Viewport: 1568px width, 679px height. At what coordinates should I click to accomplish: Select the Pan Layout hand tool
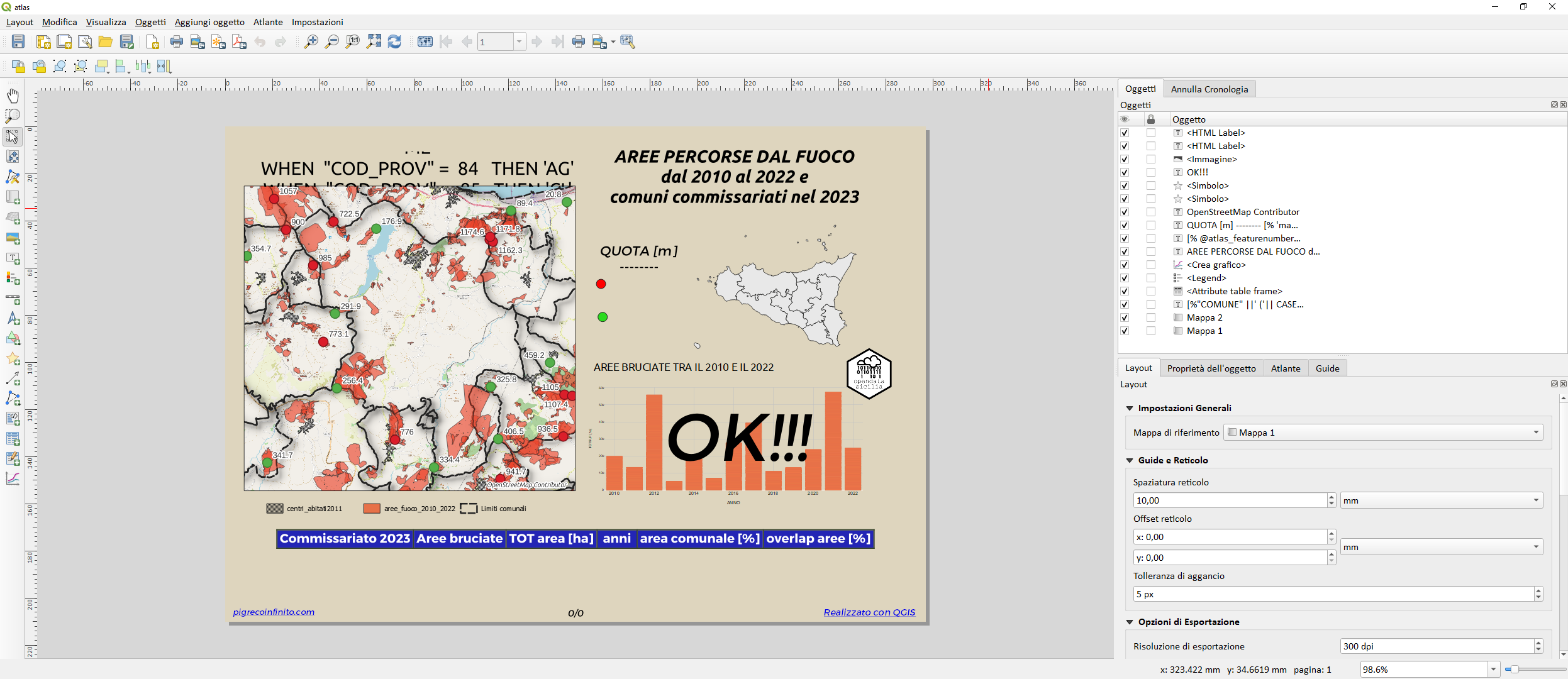[13, 96]
